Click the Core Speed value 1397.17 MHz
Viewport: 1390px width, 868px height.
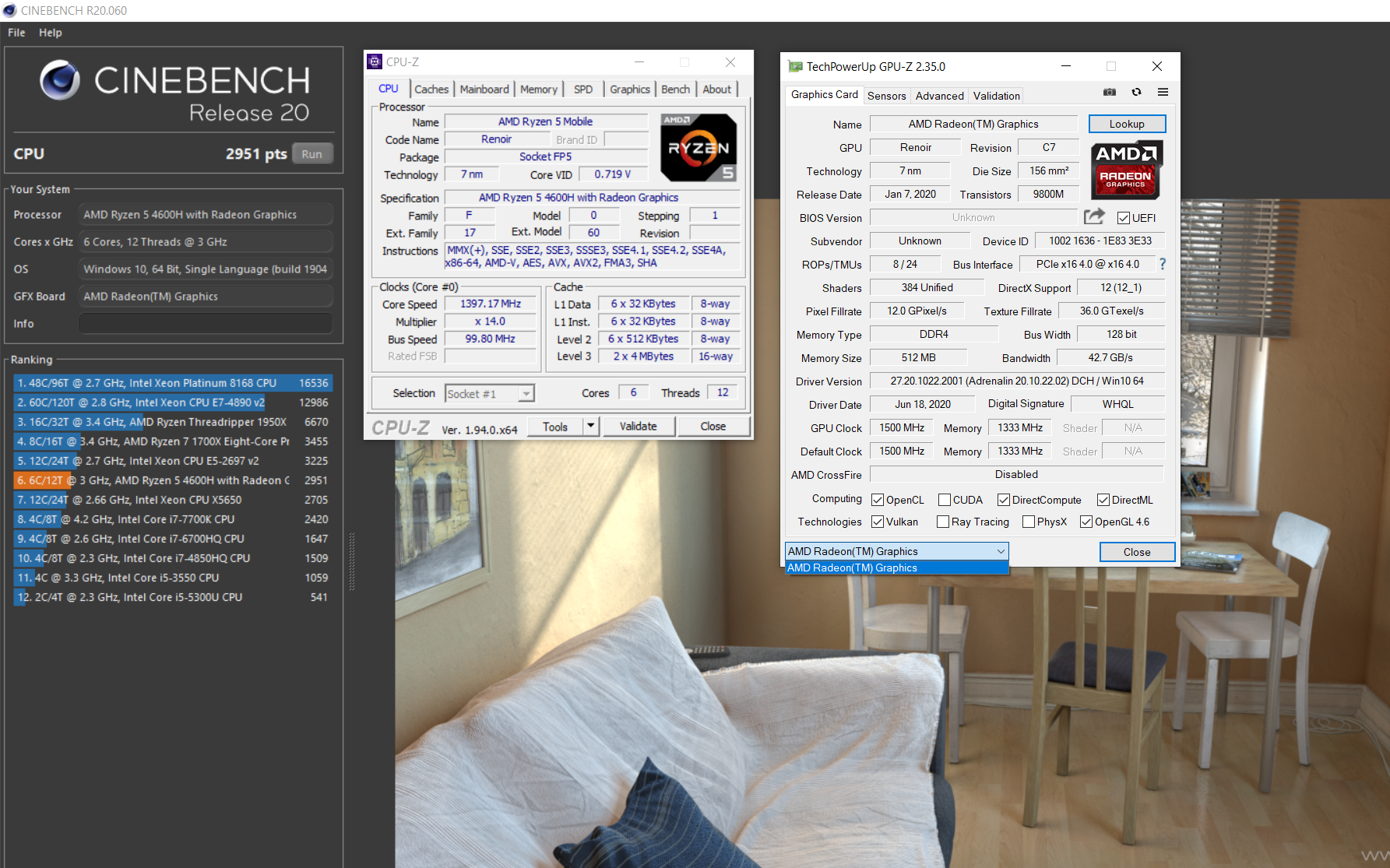pyautogui.click(x=491, y=304)
